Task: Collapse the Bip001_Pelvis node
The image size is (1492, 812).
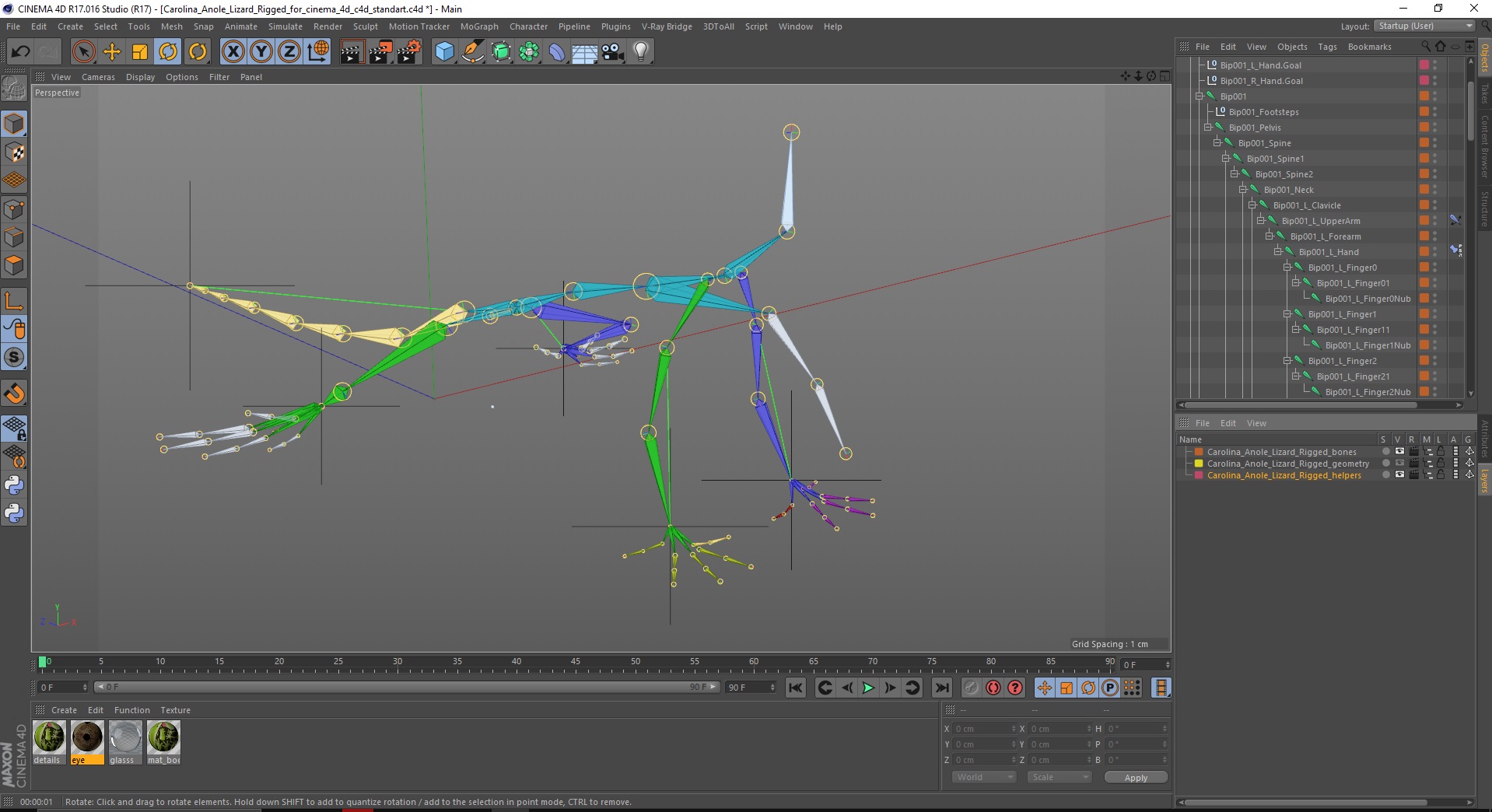Action: (x=1207, y=128)
